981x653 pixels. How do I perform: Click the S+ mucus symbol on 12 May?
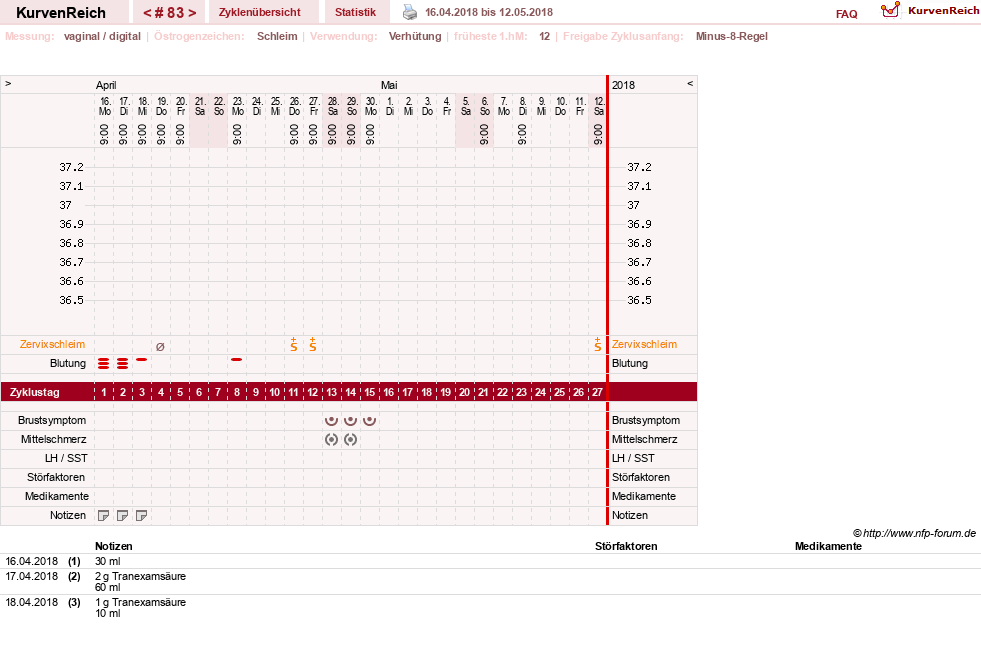[x=597, y=345]
